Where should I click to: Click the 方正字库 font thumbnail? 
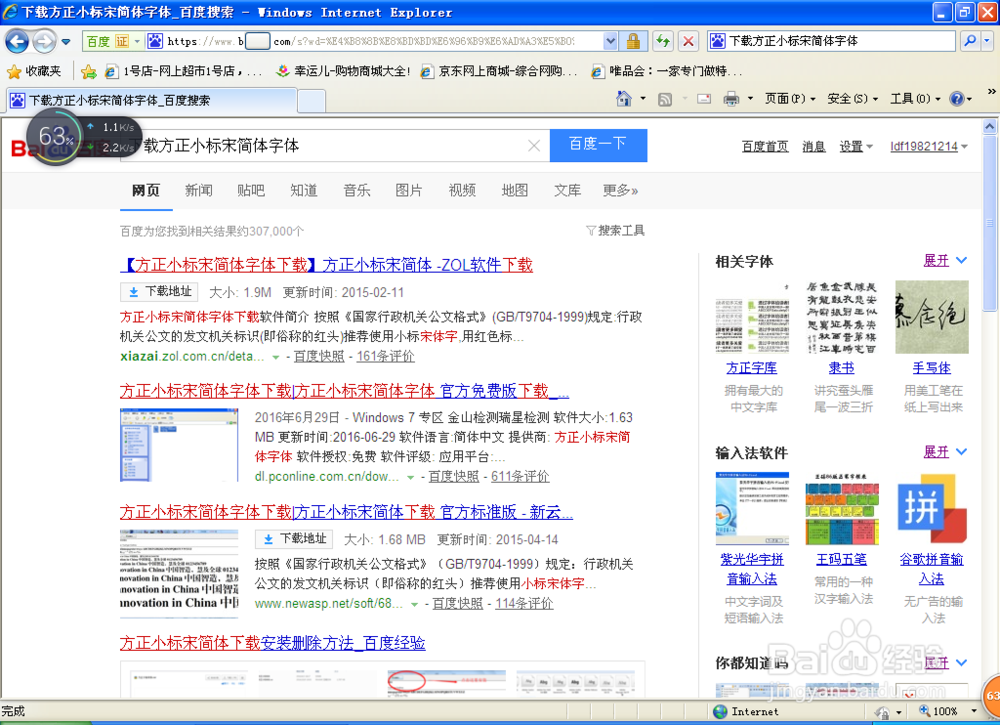coord(752,318)
